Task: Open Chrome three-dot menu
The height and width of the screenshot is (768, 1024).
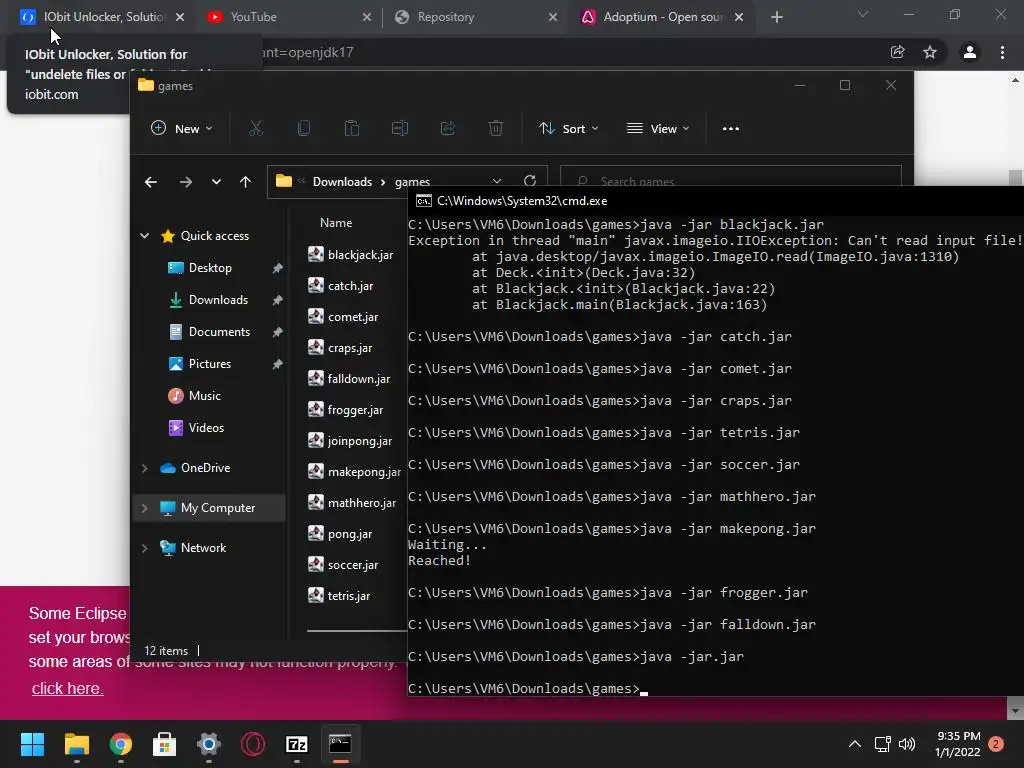Action: 1002,52
